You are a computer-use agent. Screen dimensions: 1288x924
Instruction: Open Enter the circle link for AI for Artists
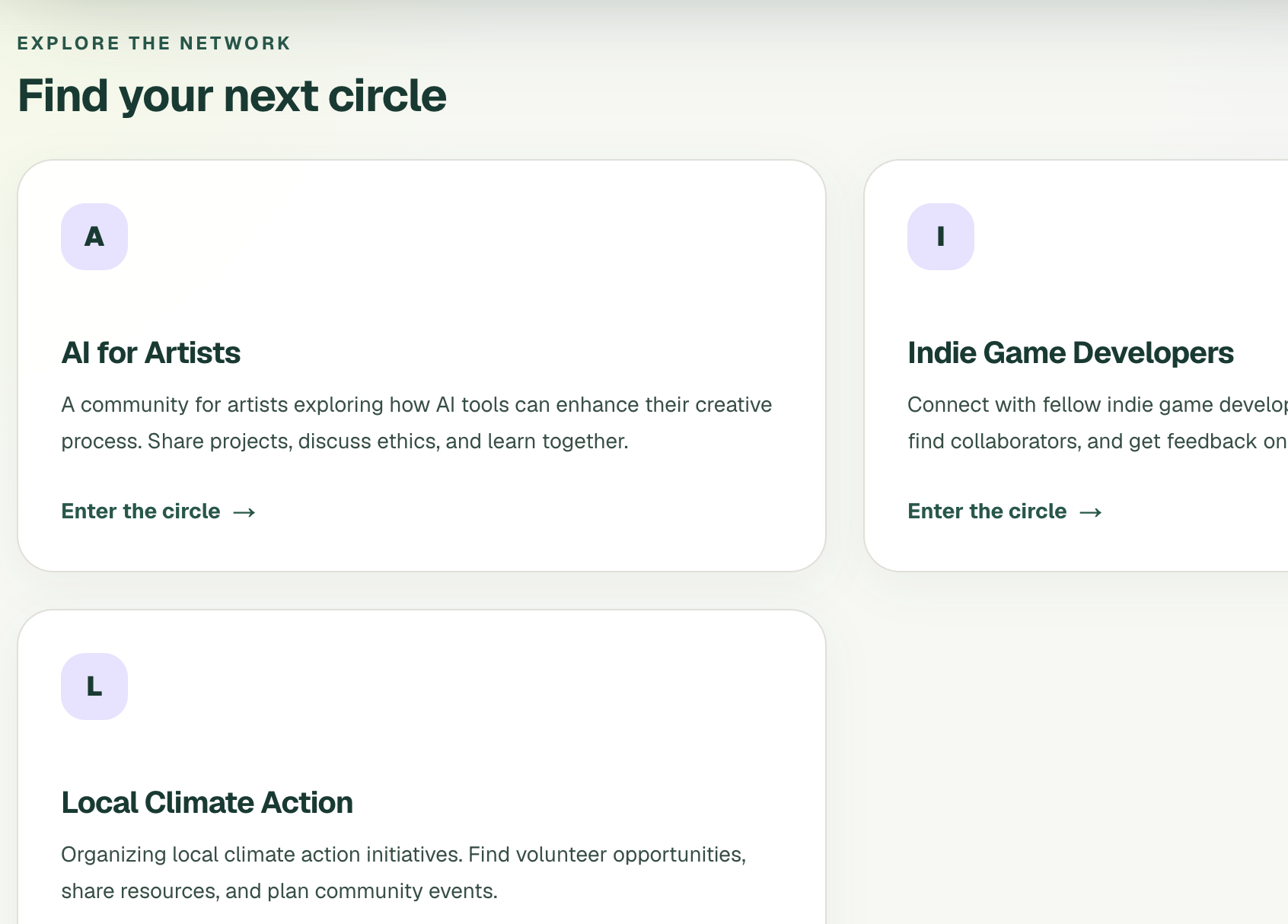158,511
